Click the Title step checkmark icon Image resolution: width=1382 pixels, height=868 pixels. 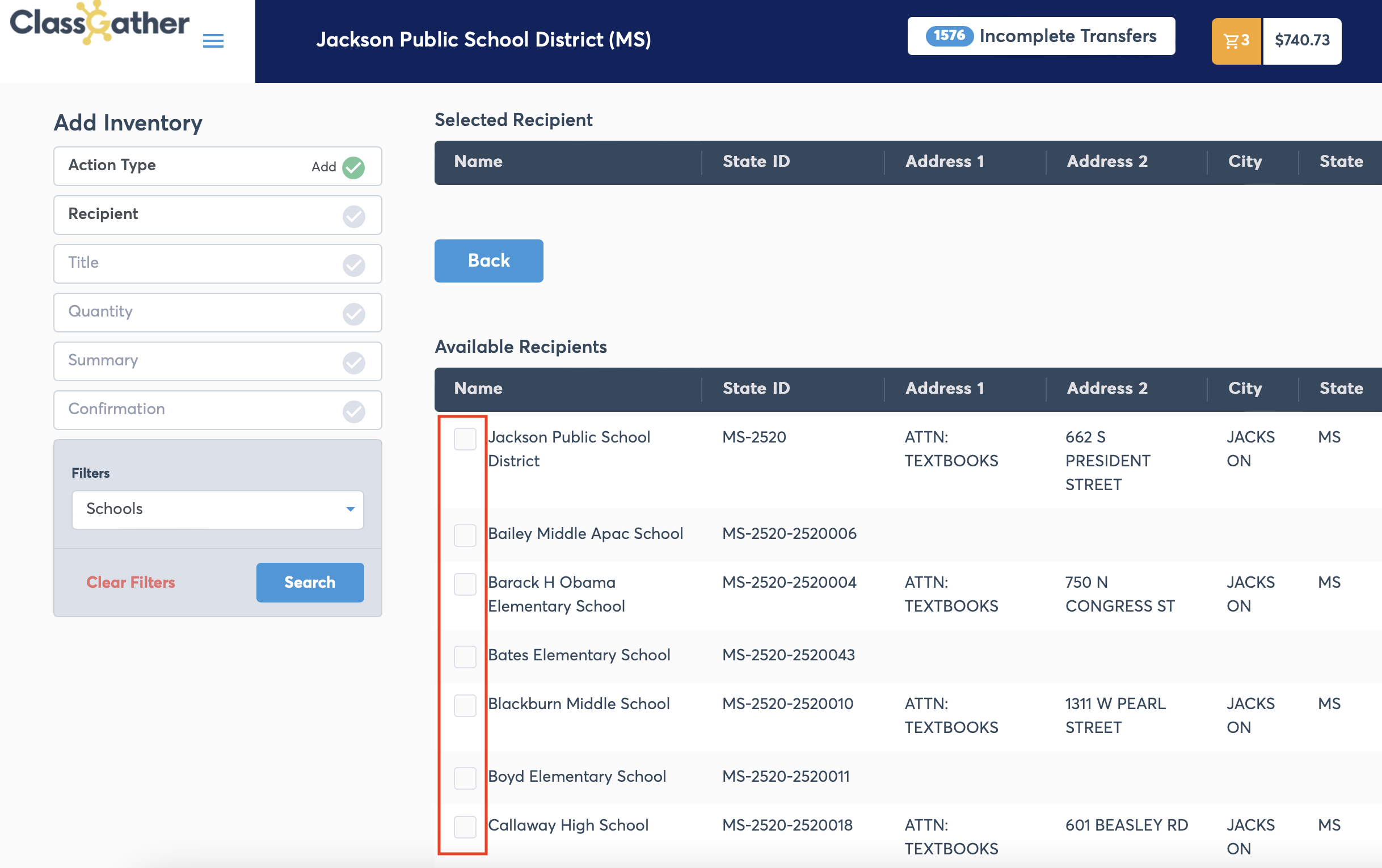pyautogui.click(x=353, y=264)
